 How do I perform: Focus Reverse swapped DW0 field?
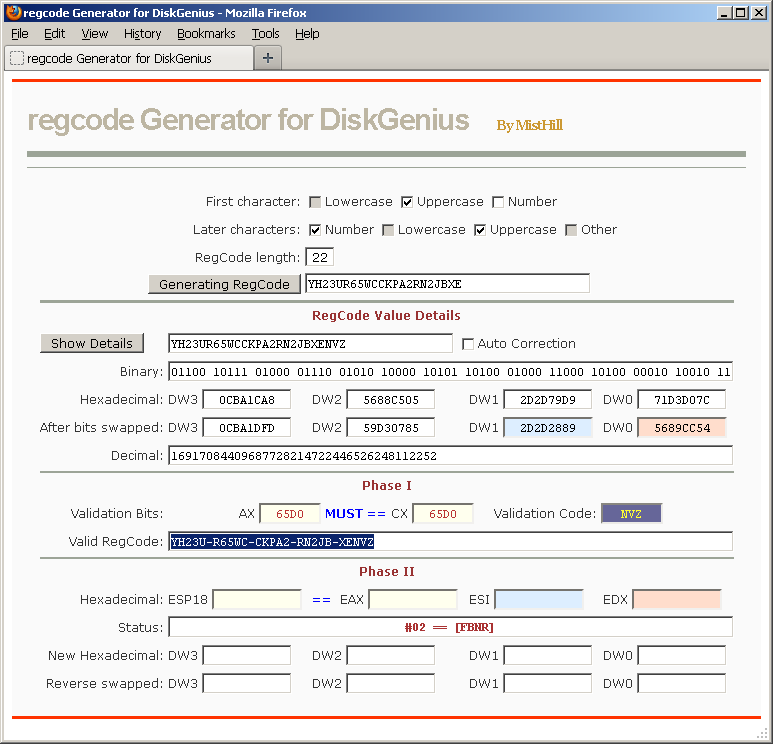click(x=681, y=683)
